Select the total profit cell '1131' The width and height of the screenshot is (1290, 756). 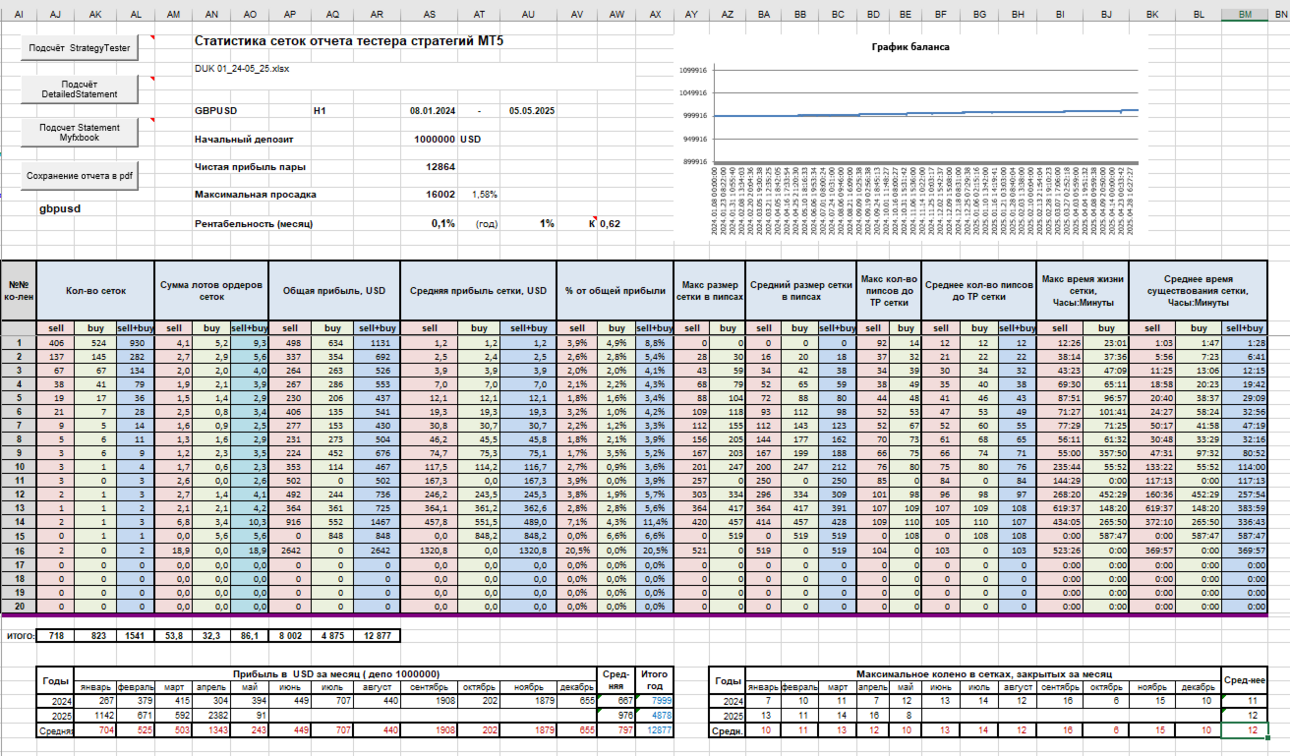pyautogui.click(x=378, y=342)
